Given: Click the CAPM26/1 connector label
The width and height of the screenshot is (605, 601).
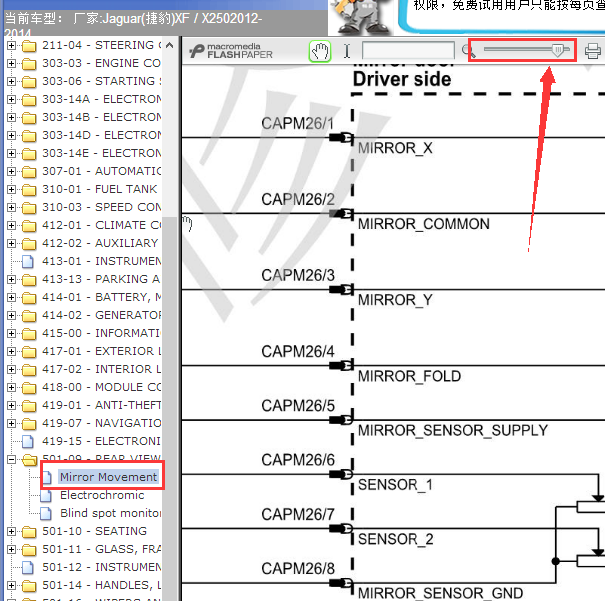Looking at the screenshot, I should click(x=297, y=124).
